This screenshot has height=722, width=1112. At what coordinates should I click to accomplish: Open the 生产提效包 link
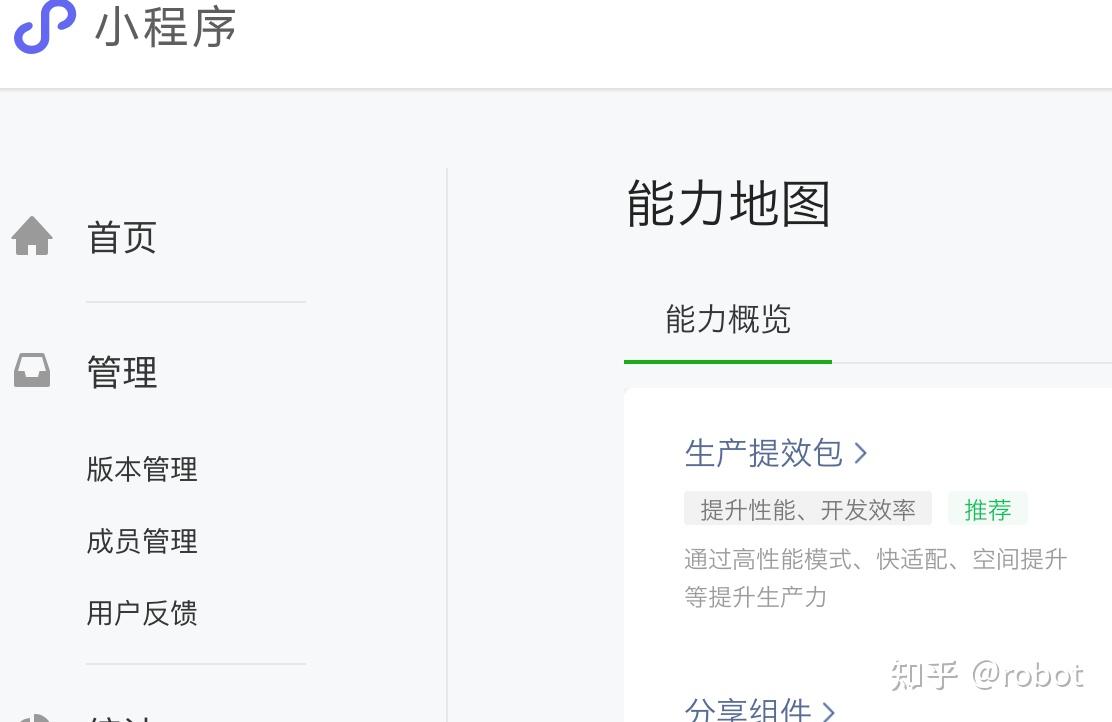pos(764,452)
